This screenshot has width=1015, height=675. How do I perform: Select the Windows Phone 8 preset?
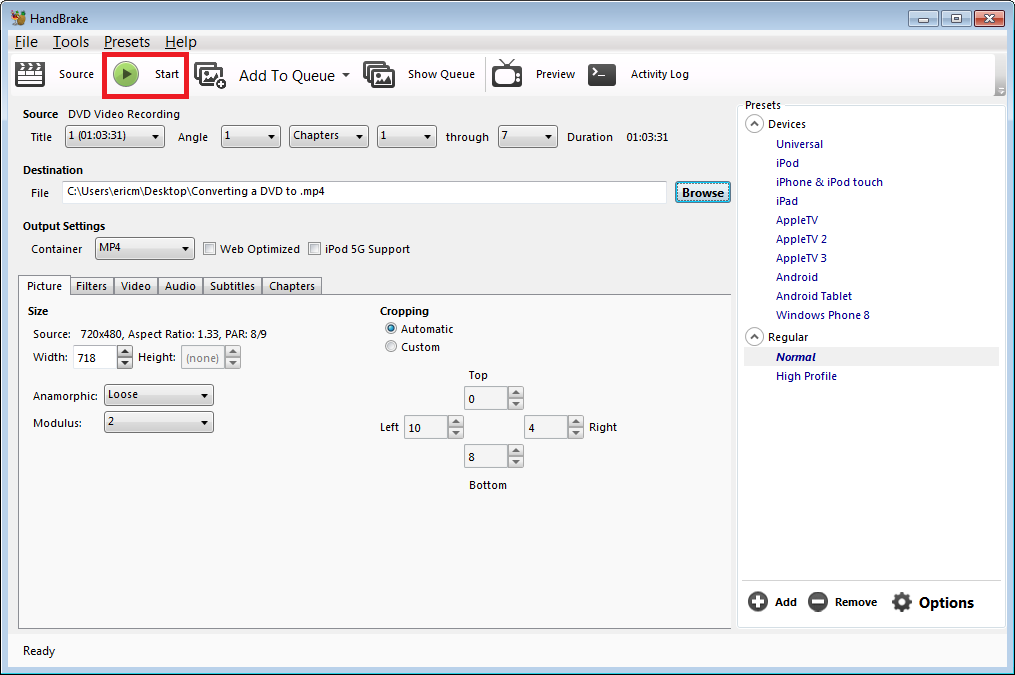point(823,315)
